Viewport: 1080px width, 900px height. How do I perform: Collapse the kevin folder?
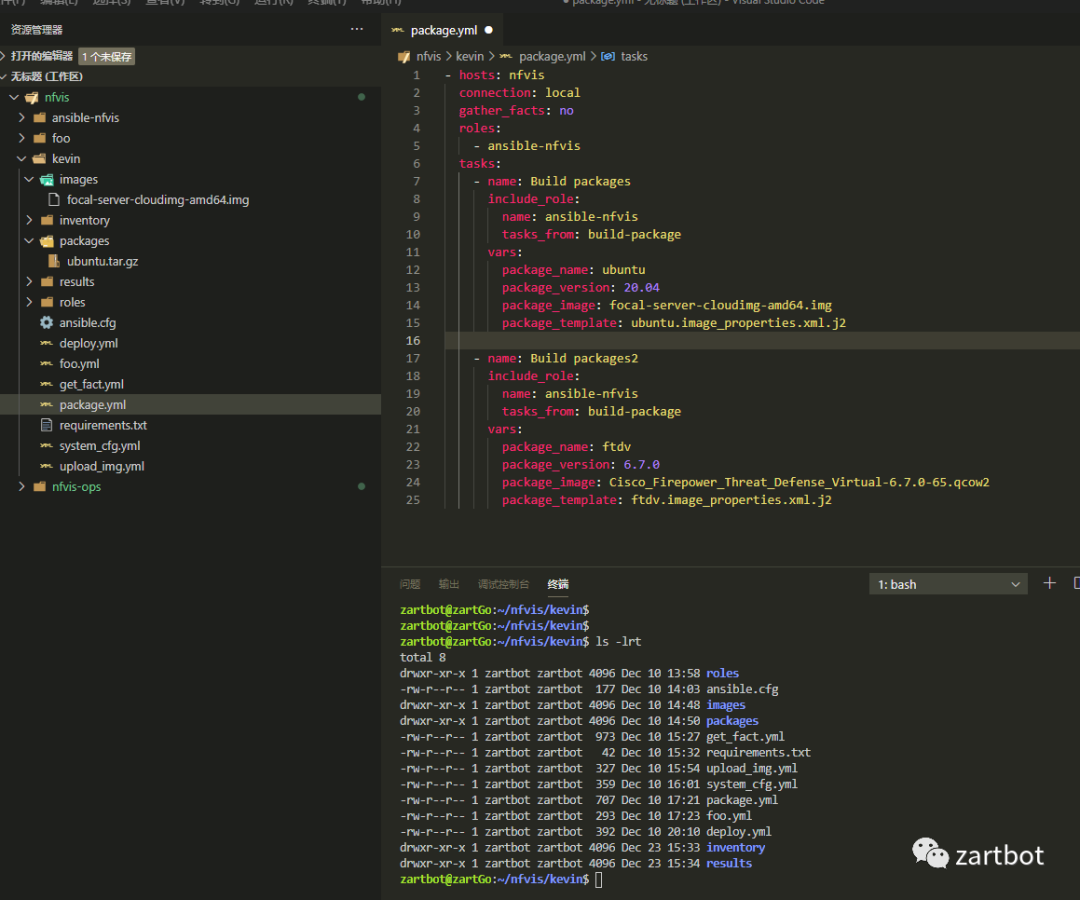click(x=22, y=159)
